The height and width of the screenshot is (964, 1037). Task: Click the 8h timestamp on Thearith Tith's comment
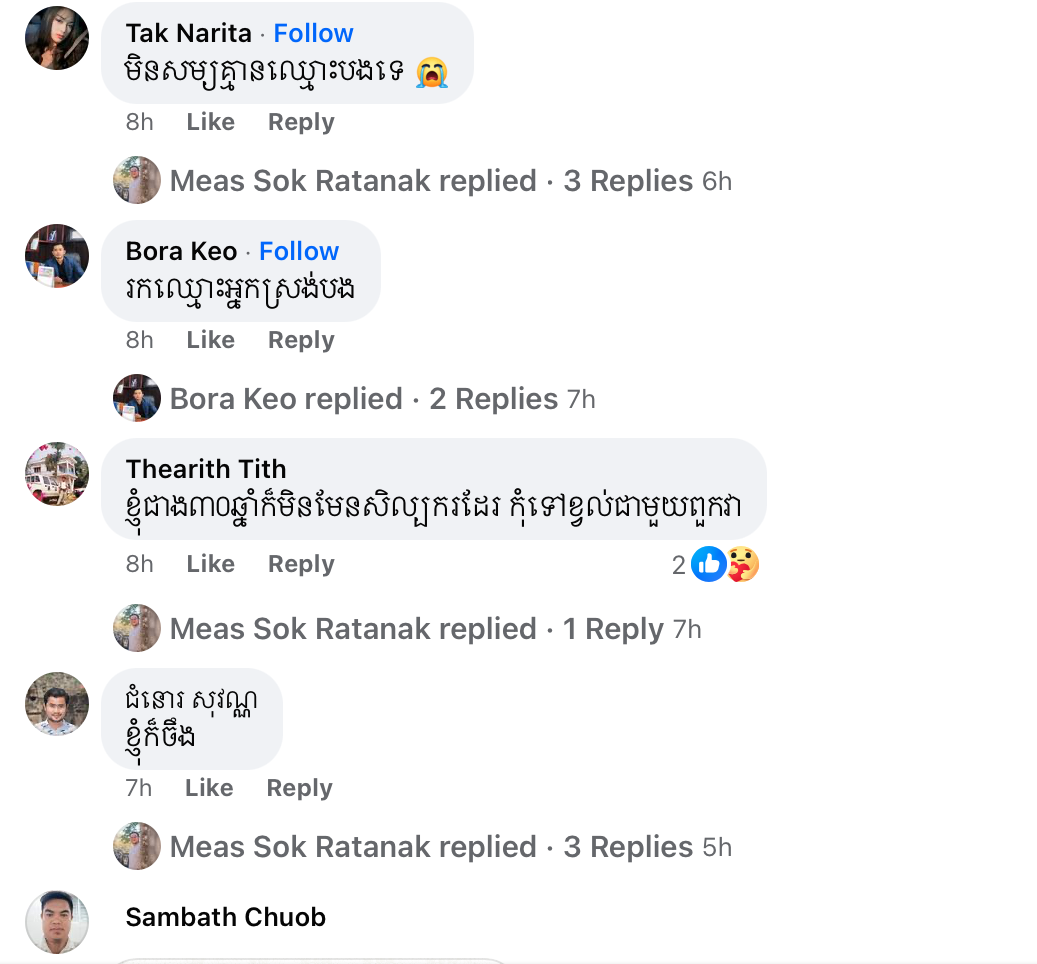[140, 564]
